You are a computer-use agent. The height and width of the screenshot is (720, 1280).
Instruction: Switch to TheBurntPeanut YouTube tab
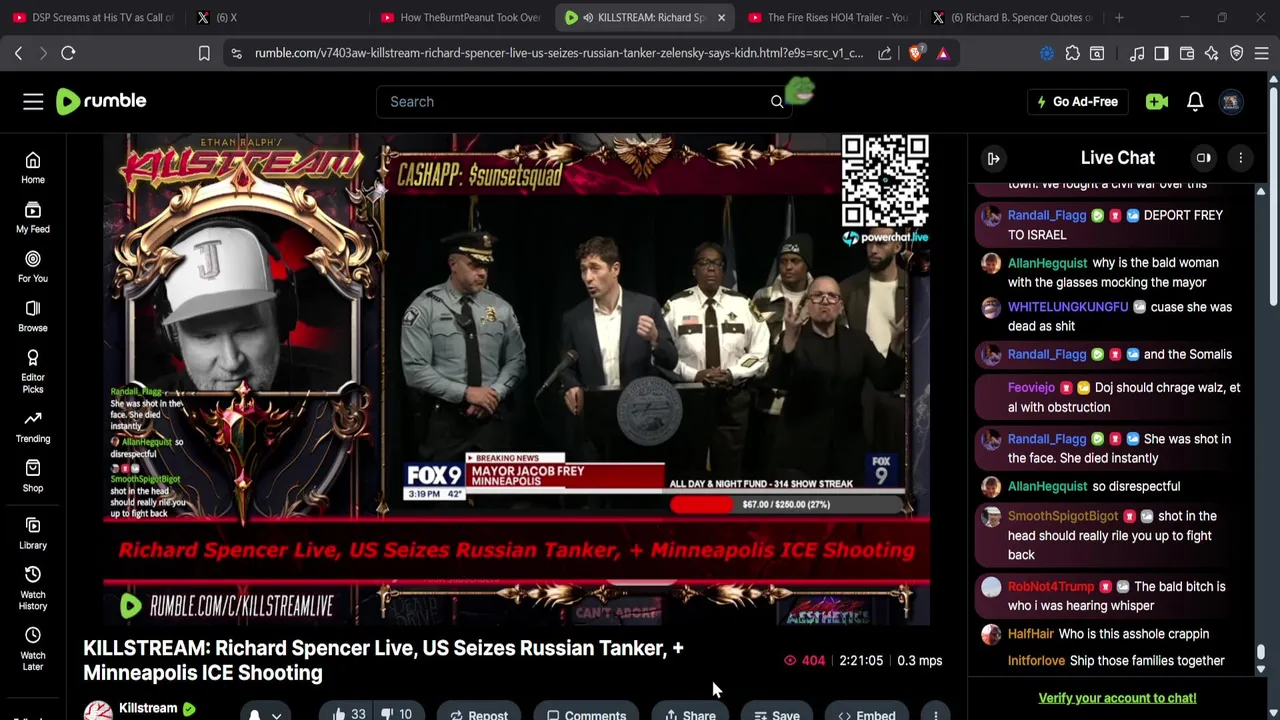pos(462,17)
